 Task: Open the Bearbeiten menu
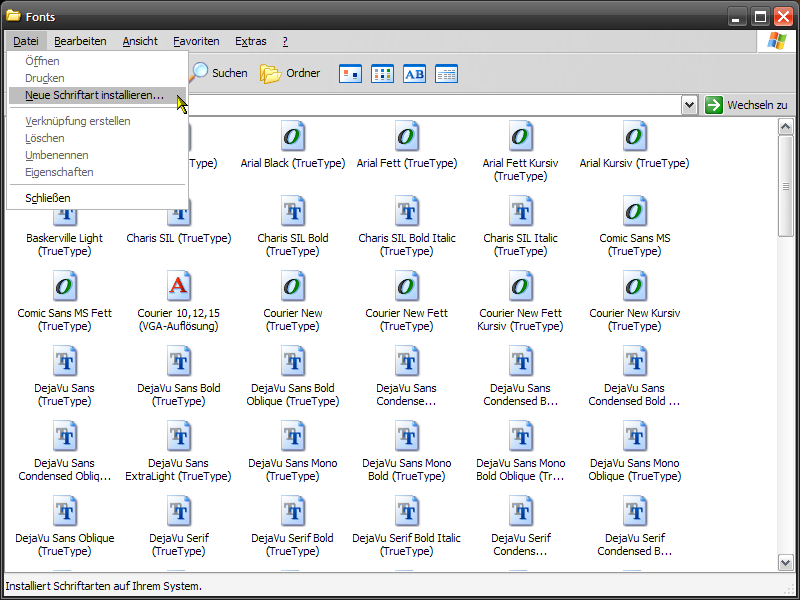[80, 41]
